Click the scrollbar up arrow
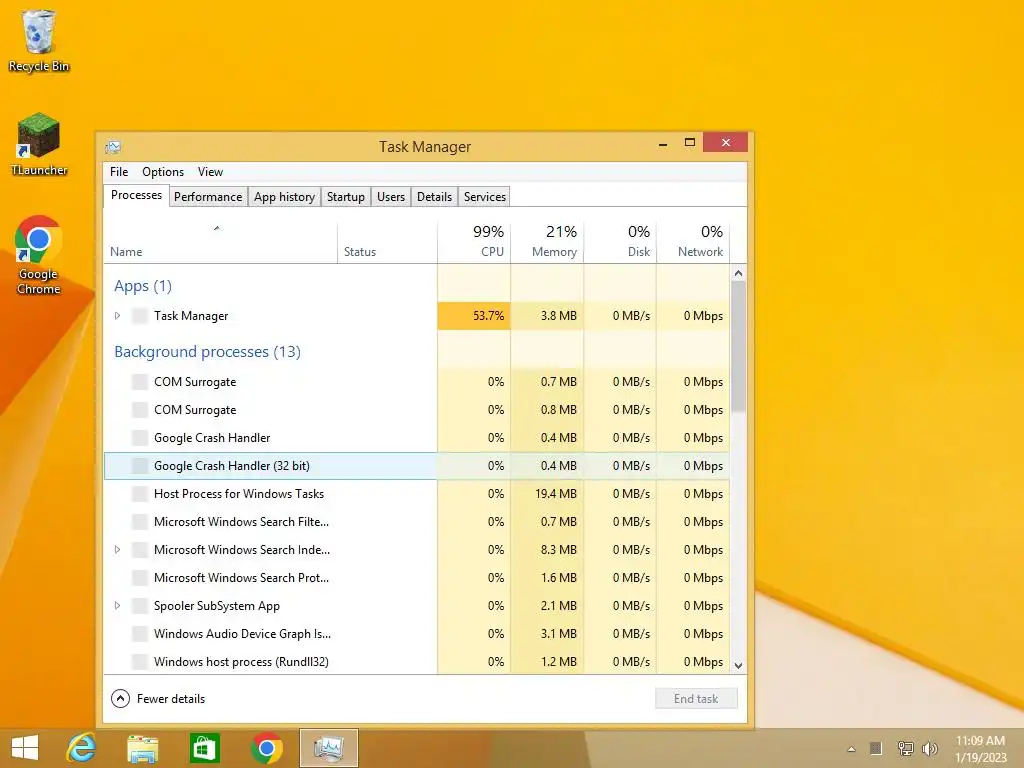The height and width of the screenshot is (768, 1024). 739,274
